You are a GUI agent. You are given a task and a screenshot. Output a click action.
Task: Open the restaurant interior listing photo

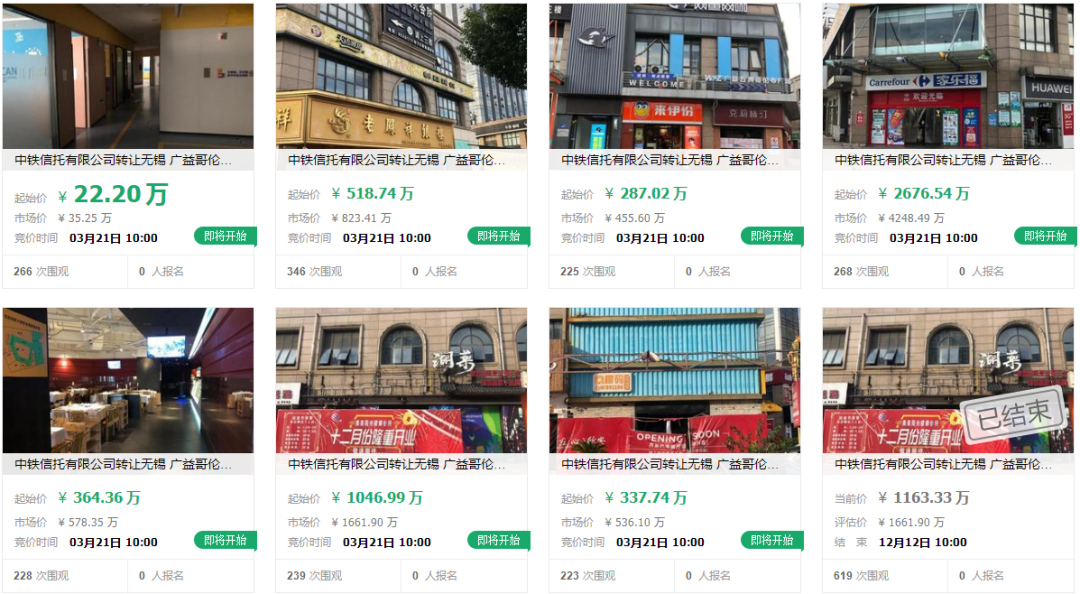128,380
